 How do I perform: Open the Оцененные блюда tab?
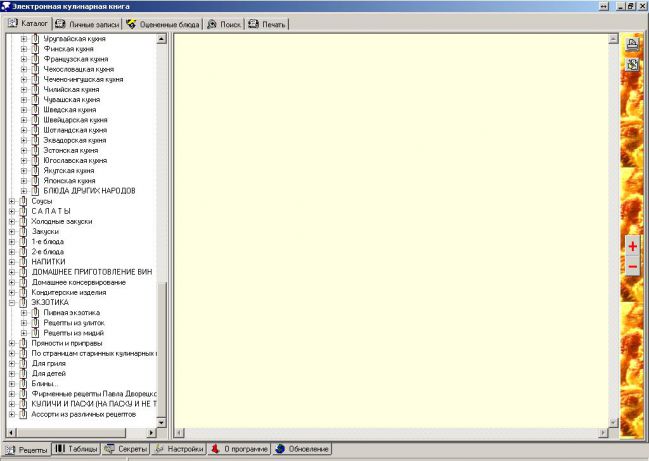164,23
